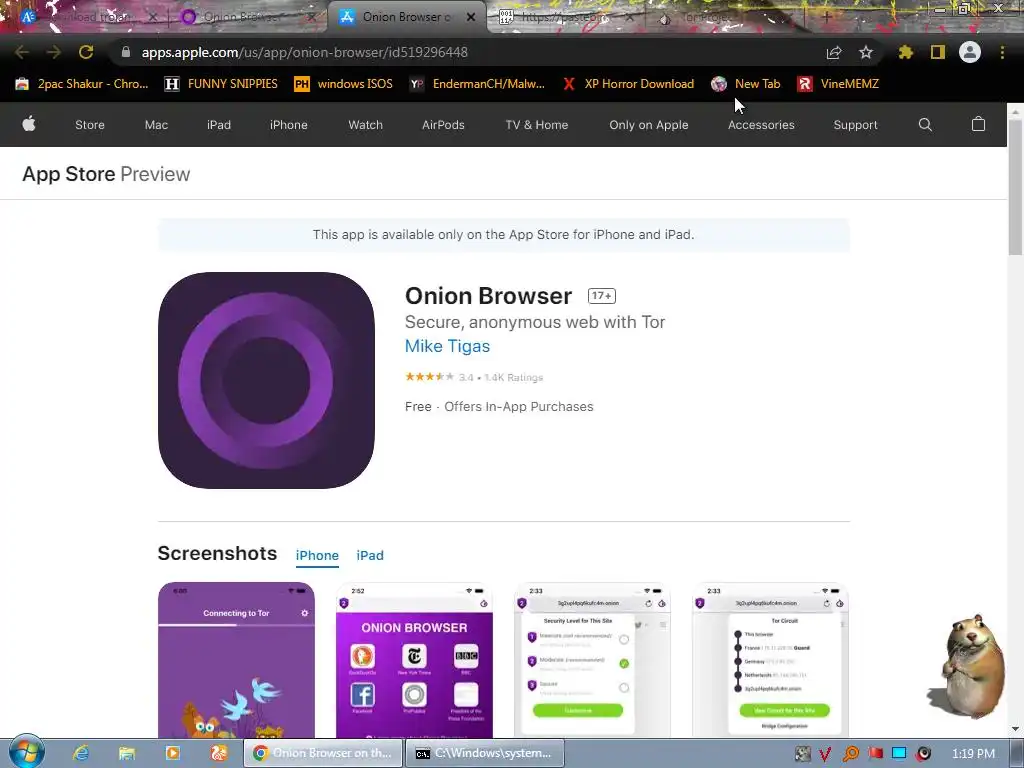Open Tor Circuit screenshot thumbnail

coord(770,660)
